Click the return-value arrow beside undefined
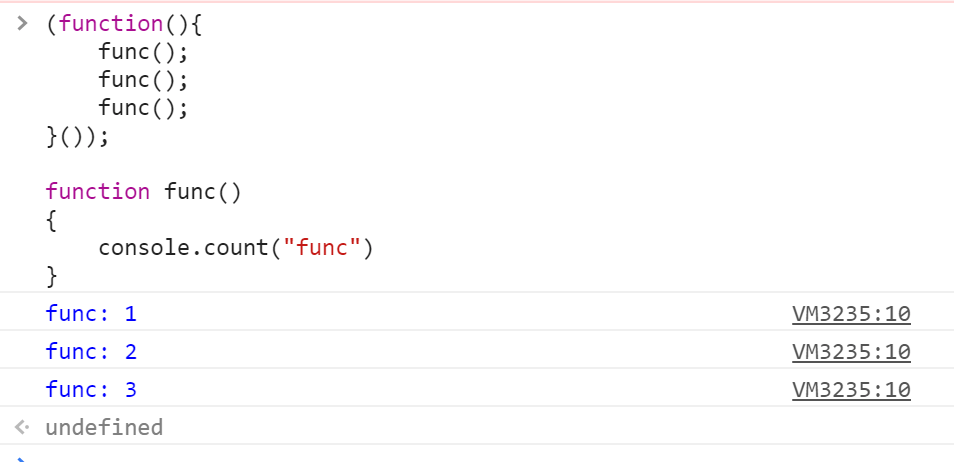 [22, 427]
